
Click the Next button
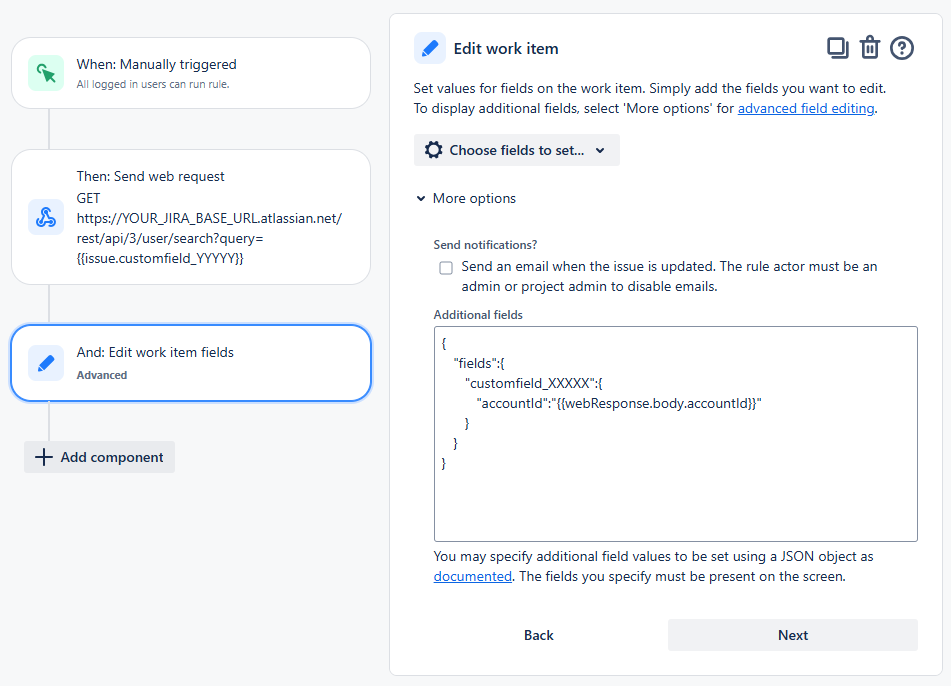[x=792, y=635]
